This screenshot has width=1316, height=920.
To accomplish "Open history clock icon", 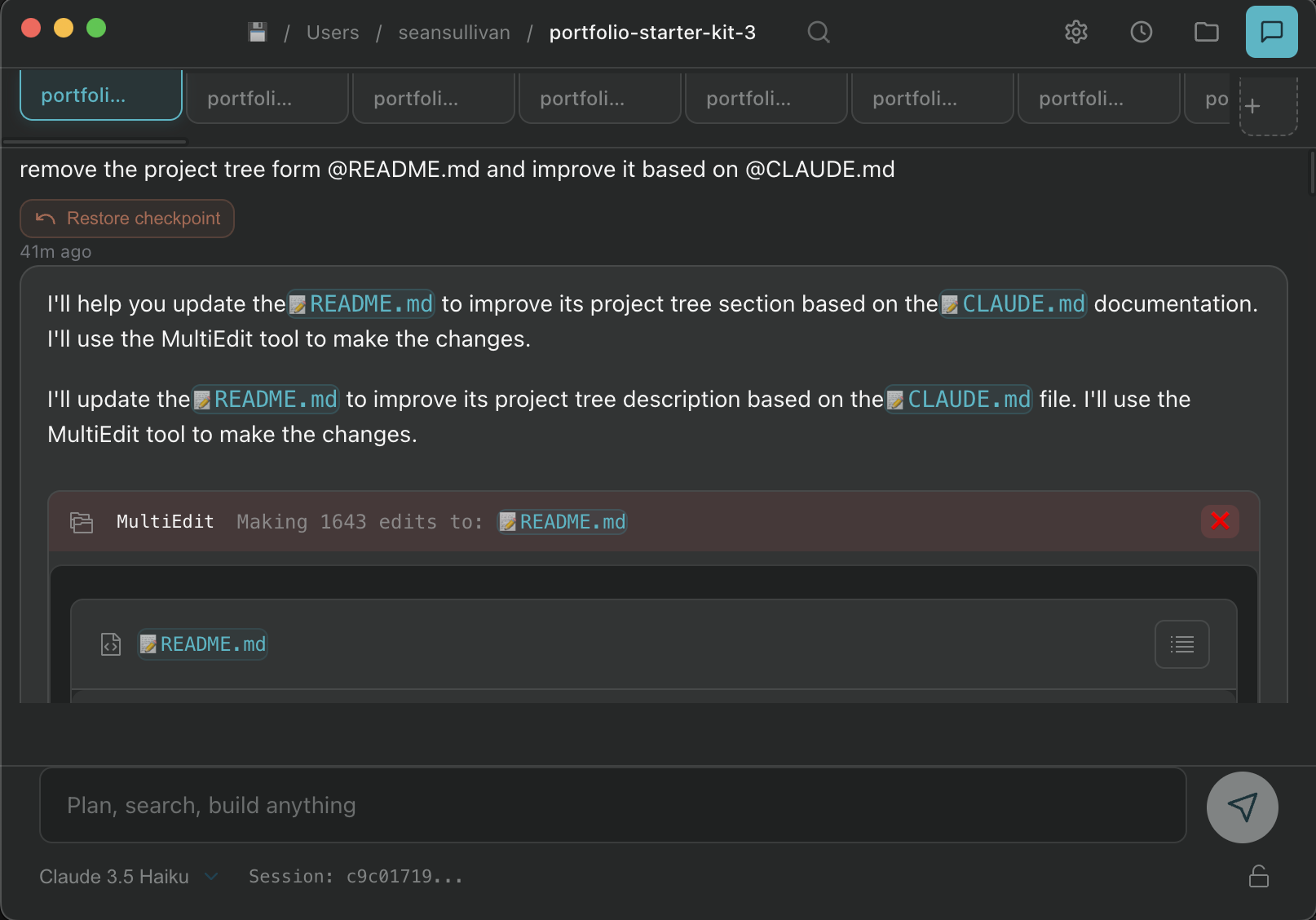I will tap(1142, 33).
